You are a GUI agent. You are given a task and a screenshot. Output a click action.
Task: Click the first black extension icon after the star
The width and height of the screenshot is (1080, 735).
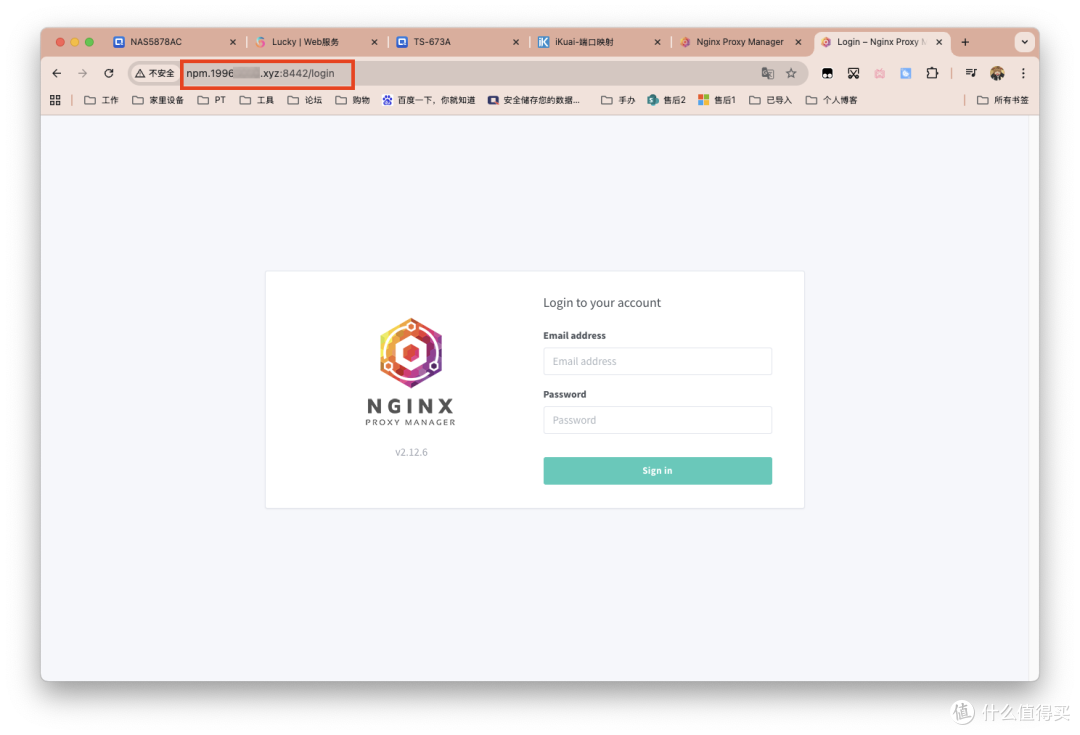coord(827,73)
